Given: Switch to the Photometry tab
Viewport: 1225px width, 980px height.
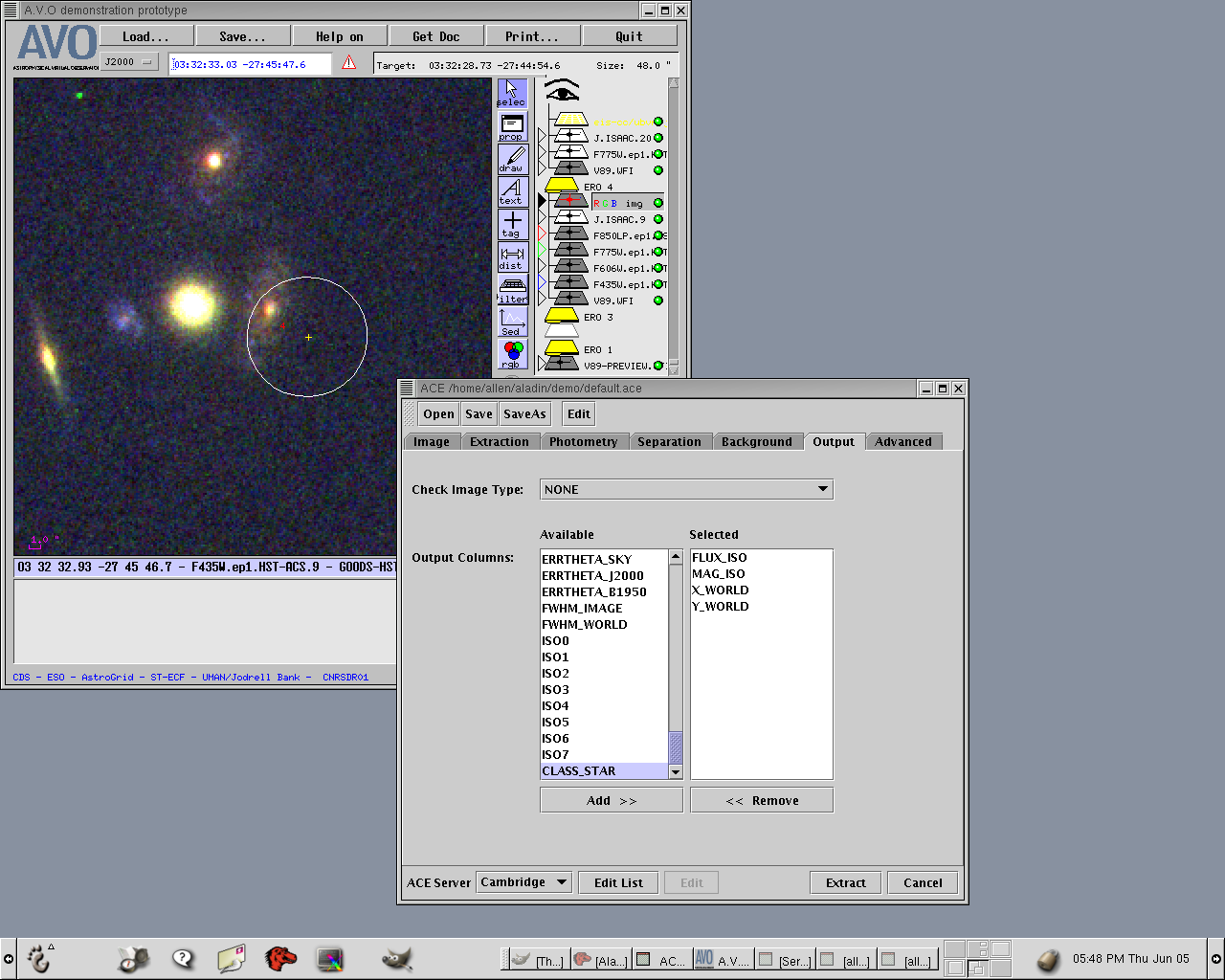Looking at the screenshot, I should [x=583, y=441].
